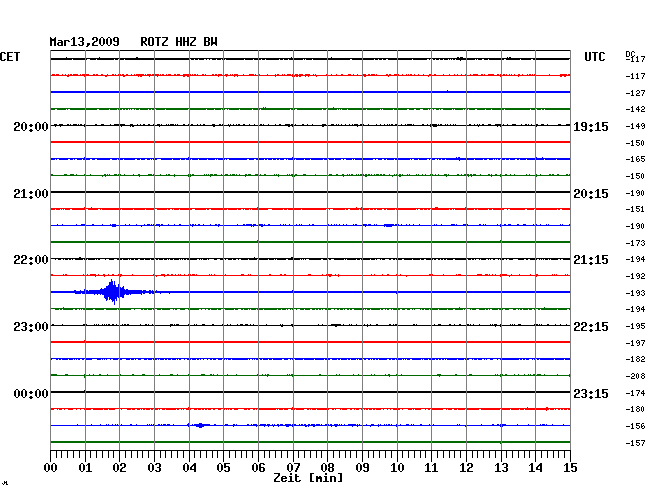The height and width of the screenshot is (494, 650).
Task: Click the 02 minute axis label
Action: pyautogui.click(x=119, y=467)
